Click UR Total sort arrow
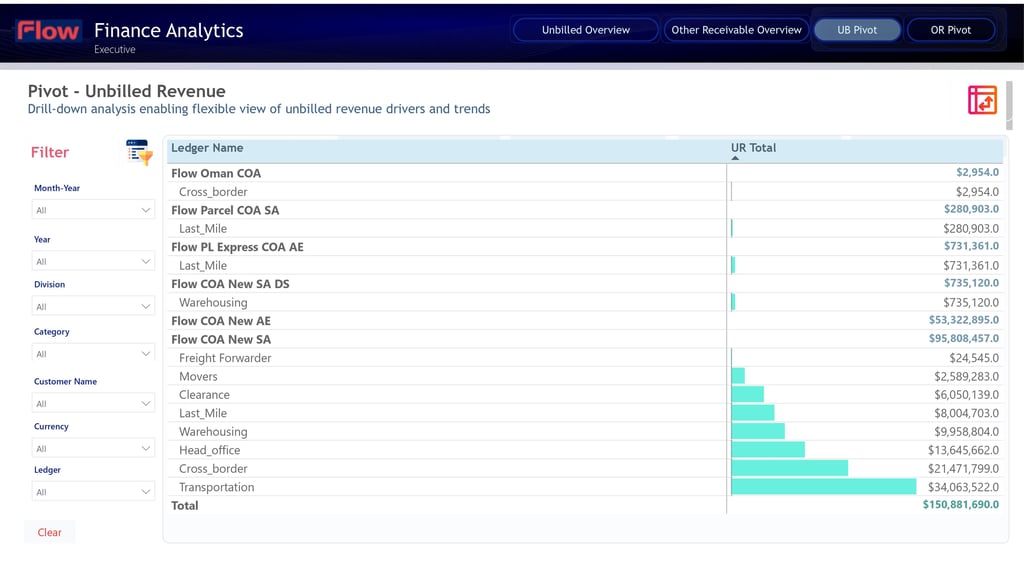 click(x=735, y=158)
